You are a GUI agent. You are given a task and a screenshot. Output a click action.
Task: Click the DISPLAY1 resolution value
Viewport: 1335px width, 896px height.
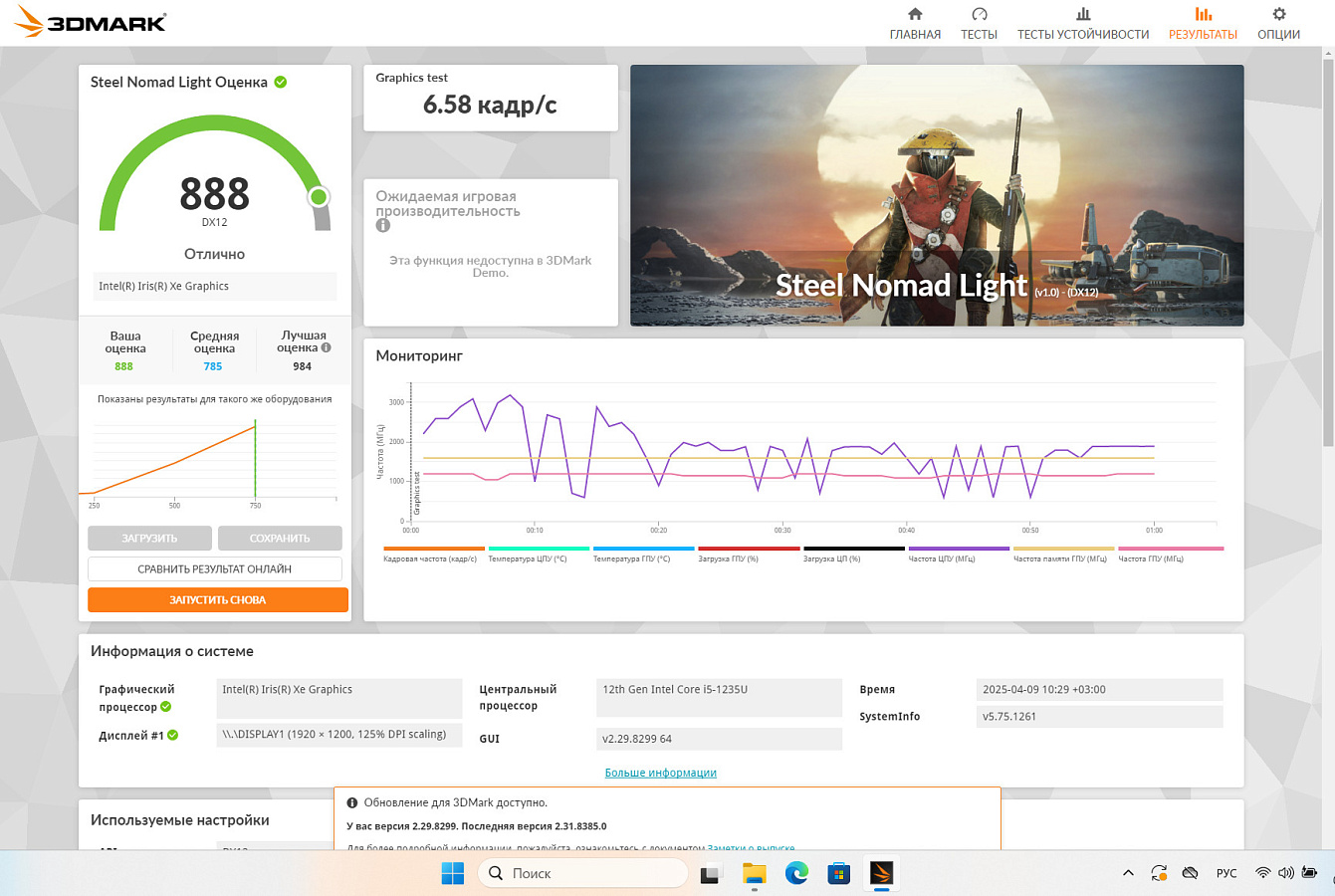pos(338,735)
